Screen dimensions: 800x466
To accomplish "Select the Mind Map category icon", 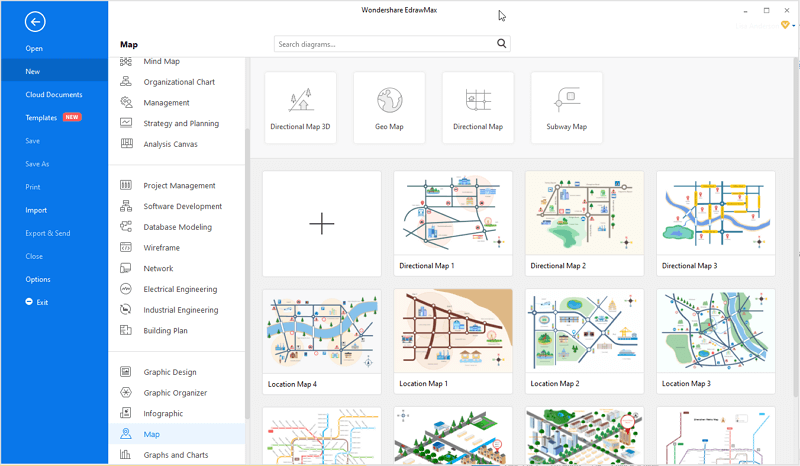I will coord(126,61).
